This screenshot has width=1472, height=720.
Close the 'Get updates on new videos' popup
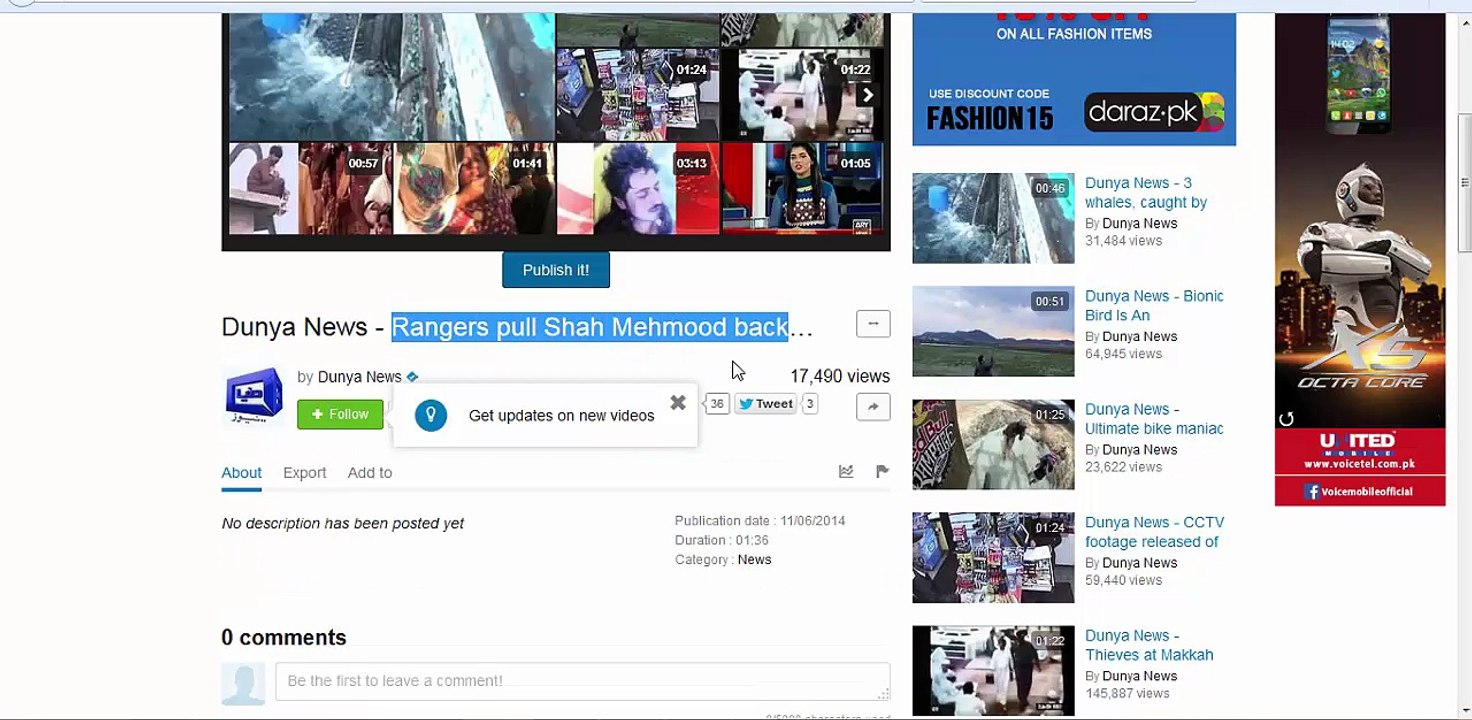(x=678, y=403)
